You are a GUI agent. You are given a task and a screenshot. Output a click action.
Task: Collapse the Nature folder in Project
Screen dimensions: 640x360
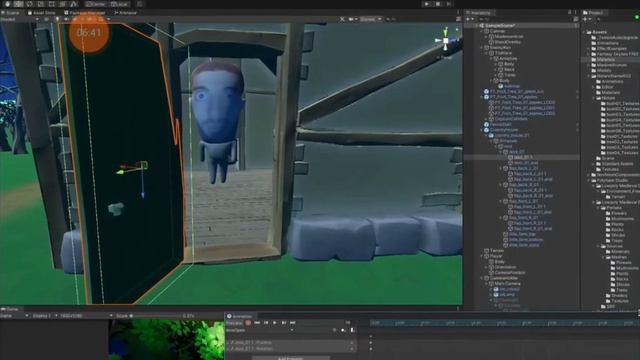[x=594, y=98]
